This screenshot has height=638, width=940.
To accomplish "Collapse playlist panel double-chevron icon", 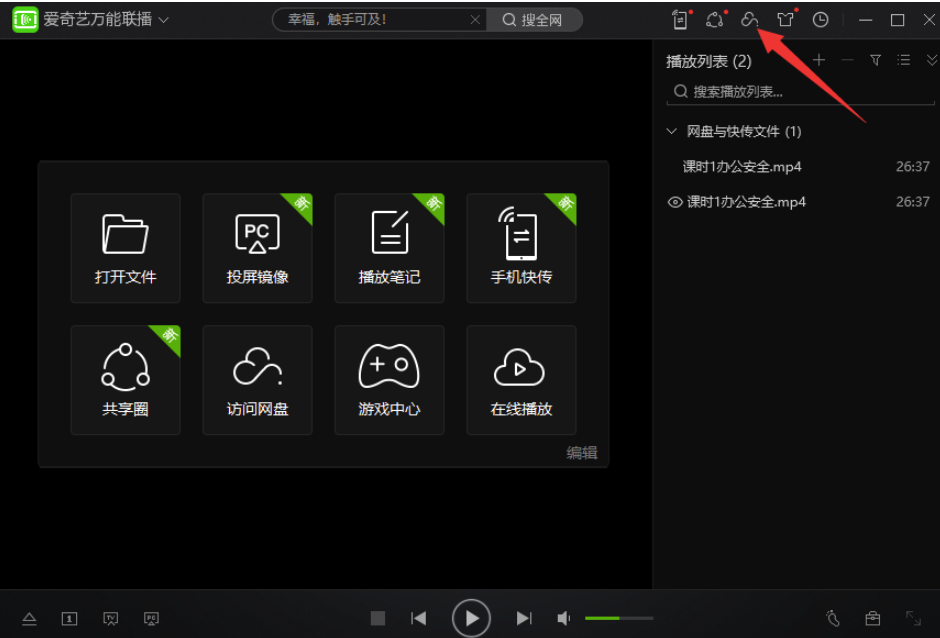I will point(932,59).
